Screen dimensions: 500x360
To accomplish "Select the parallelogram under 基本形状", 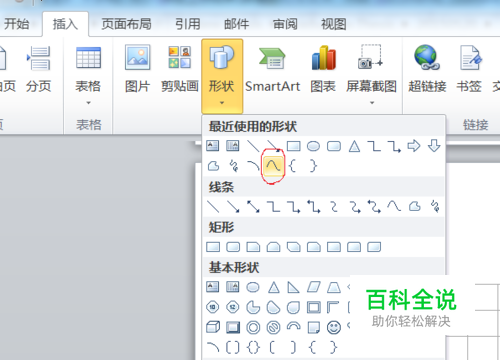I will coord(314,287).
